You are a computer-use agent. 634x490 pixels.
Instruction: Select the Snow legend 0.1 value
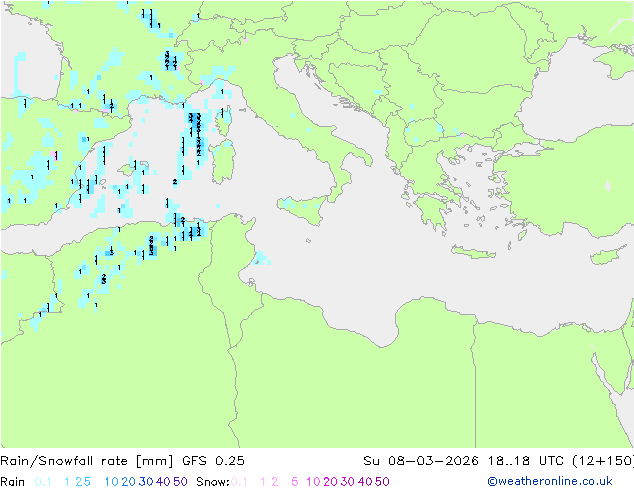[239, 482]
